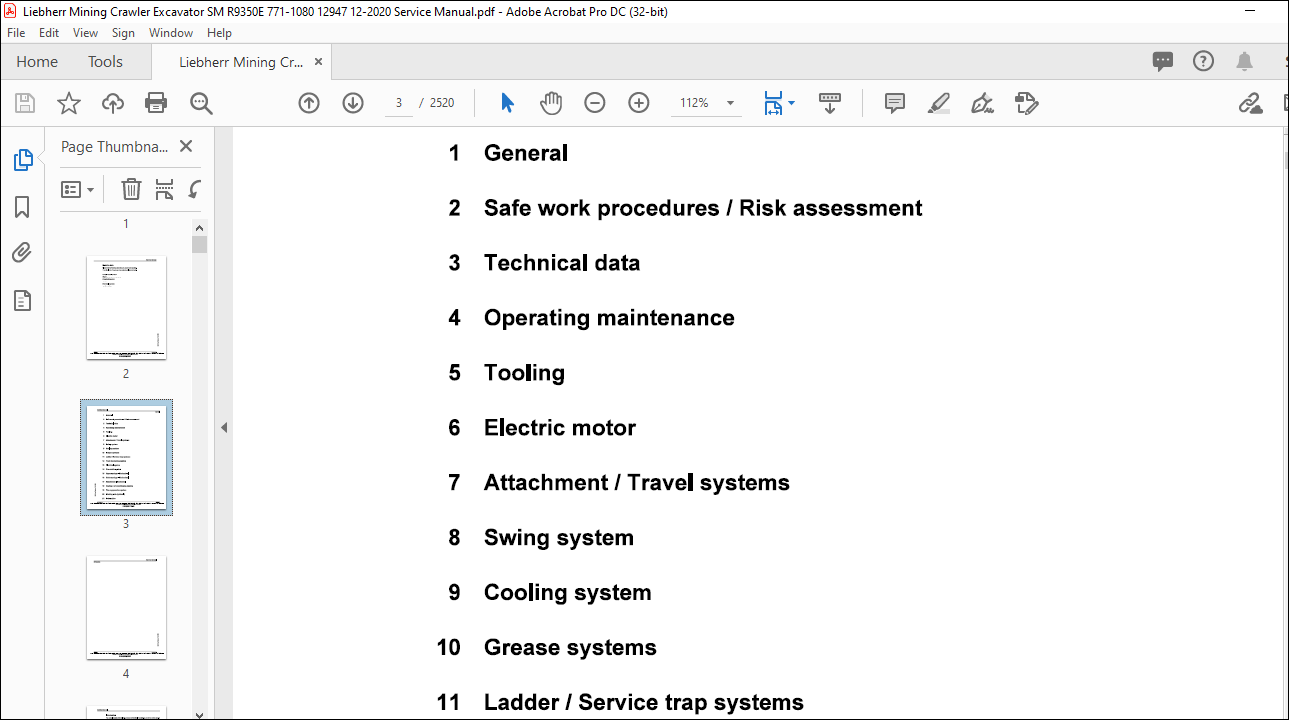Click 'Ladder / Service trap systems' entry
Viewport: 1289px width, 720px height.
point(644,703)
